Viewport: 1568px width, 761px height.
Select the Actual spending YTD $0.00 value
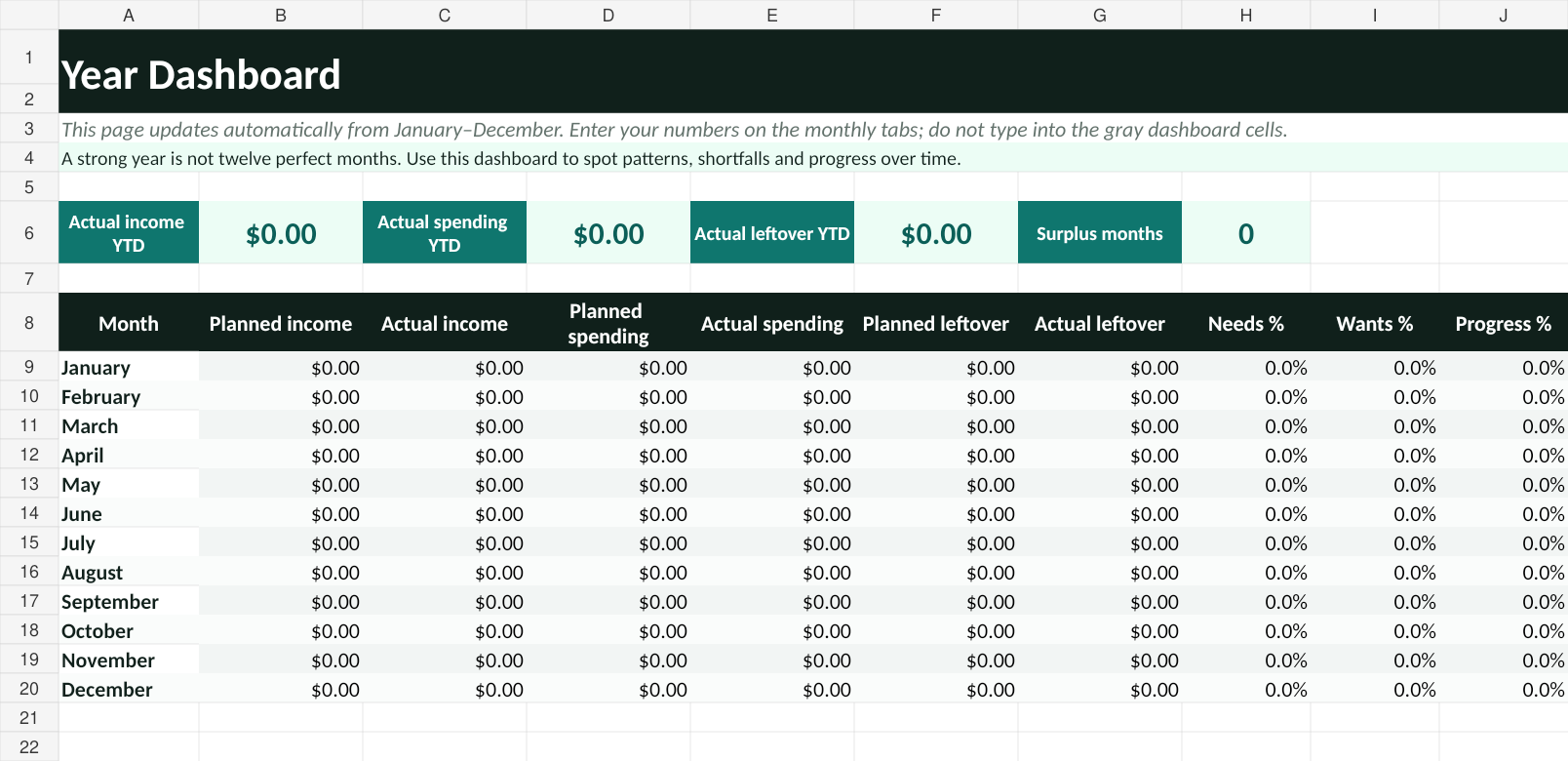coord(608,233)
